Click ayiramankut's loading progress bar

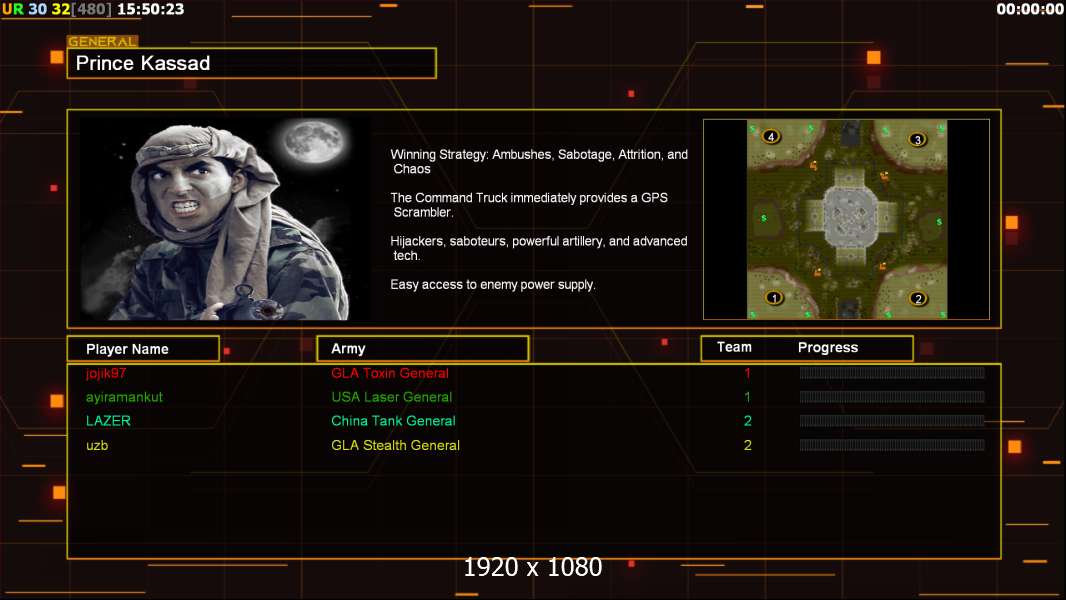click(x=892, y=397)
